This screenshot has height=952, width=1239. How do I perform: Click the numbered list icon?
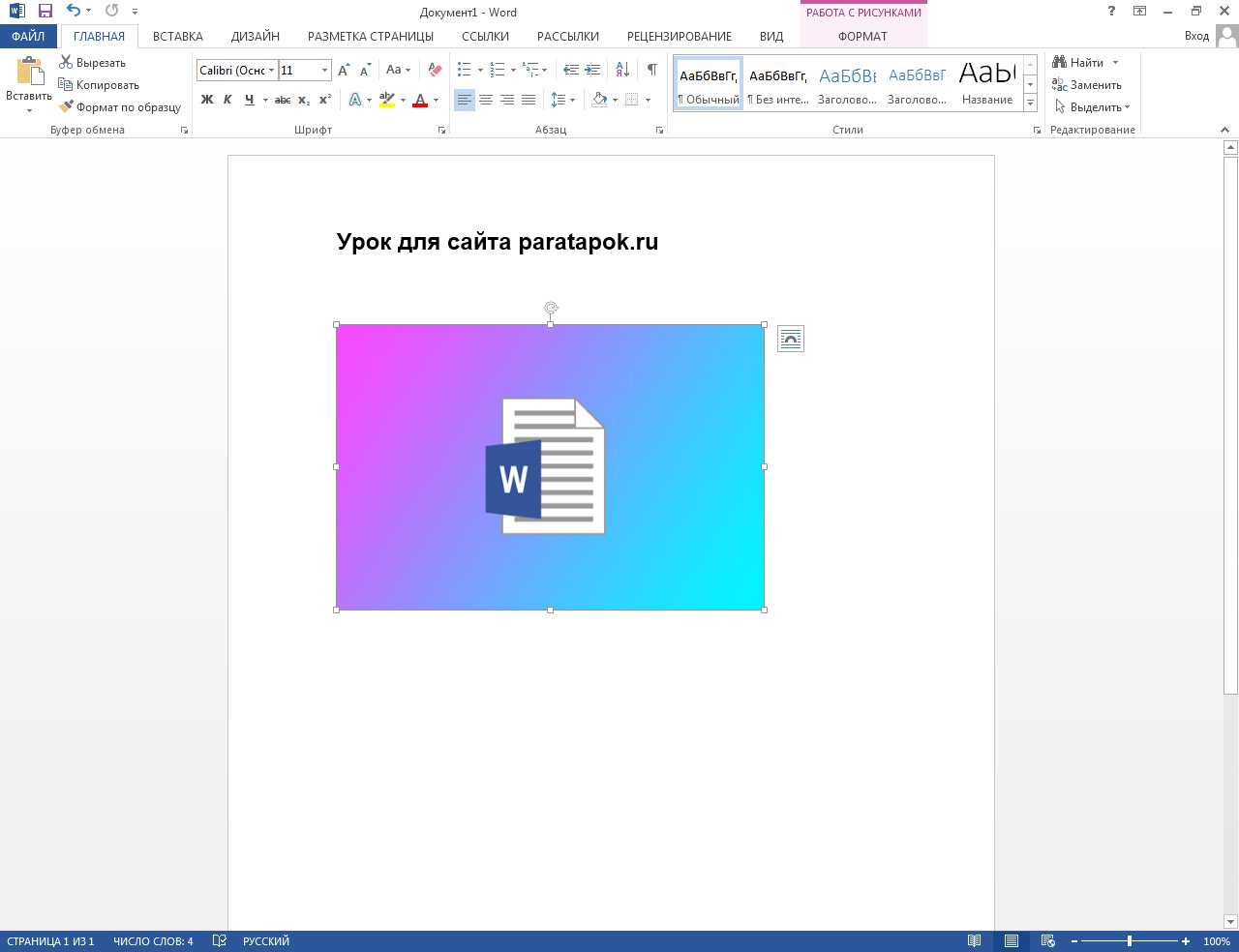point(498,70)
